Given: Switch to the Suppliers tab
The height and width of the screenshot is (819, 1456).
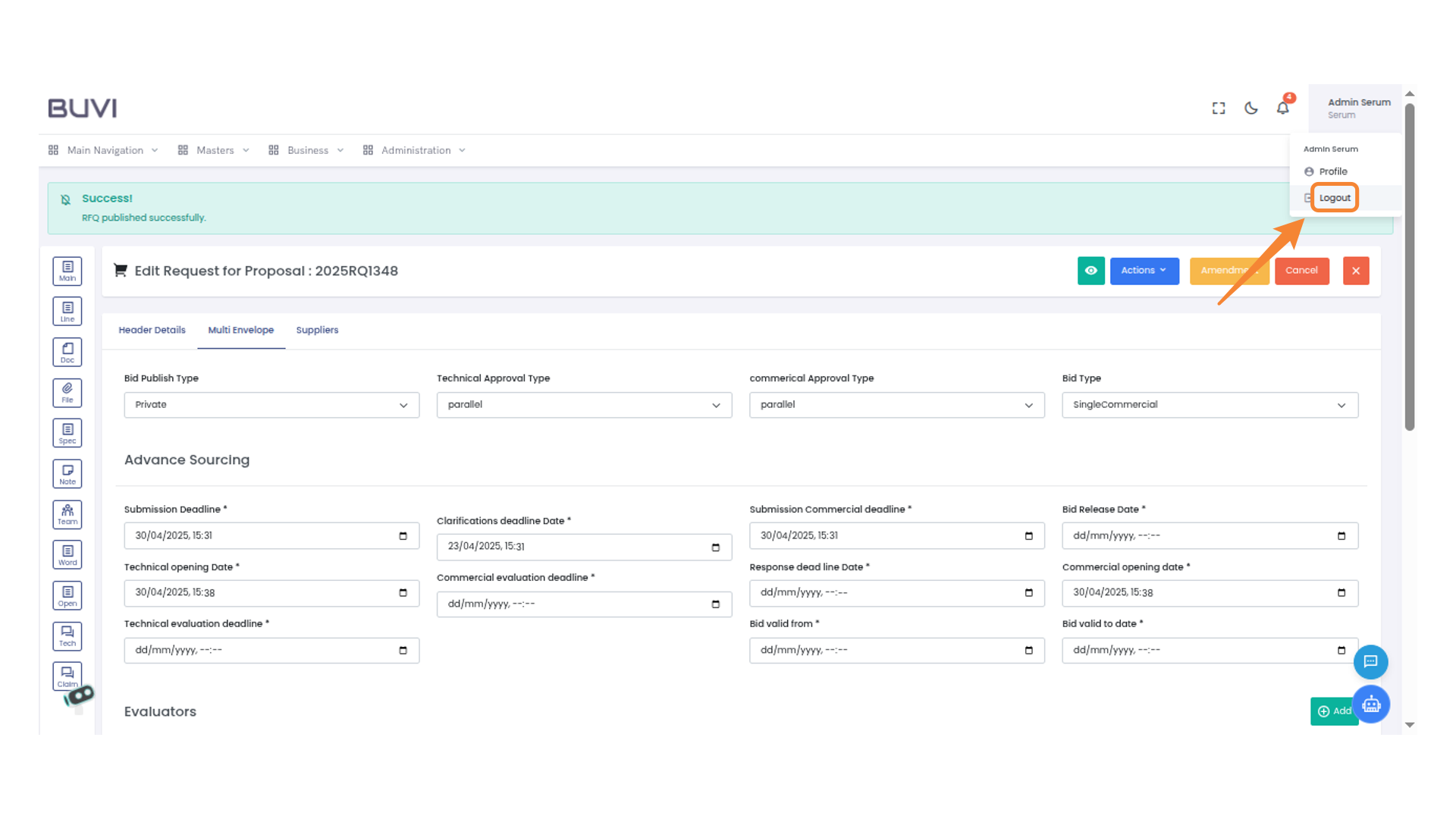Looking at the screenshot, I should [317, 330].
